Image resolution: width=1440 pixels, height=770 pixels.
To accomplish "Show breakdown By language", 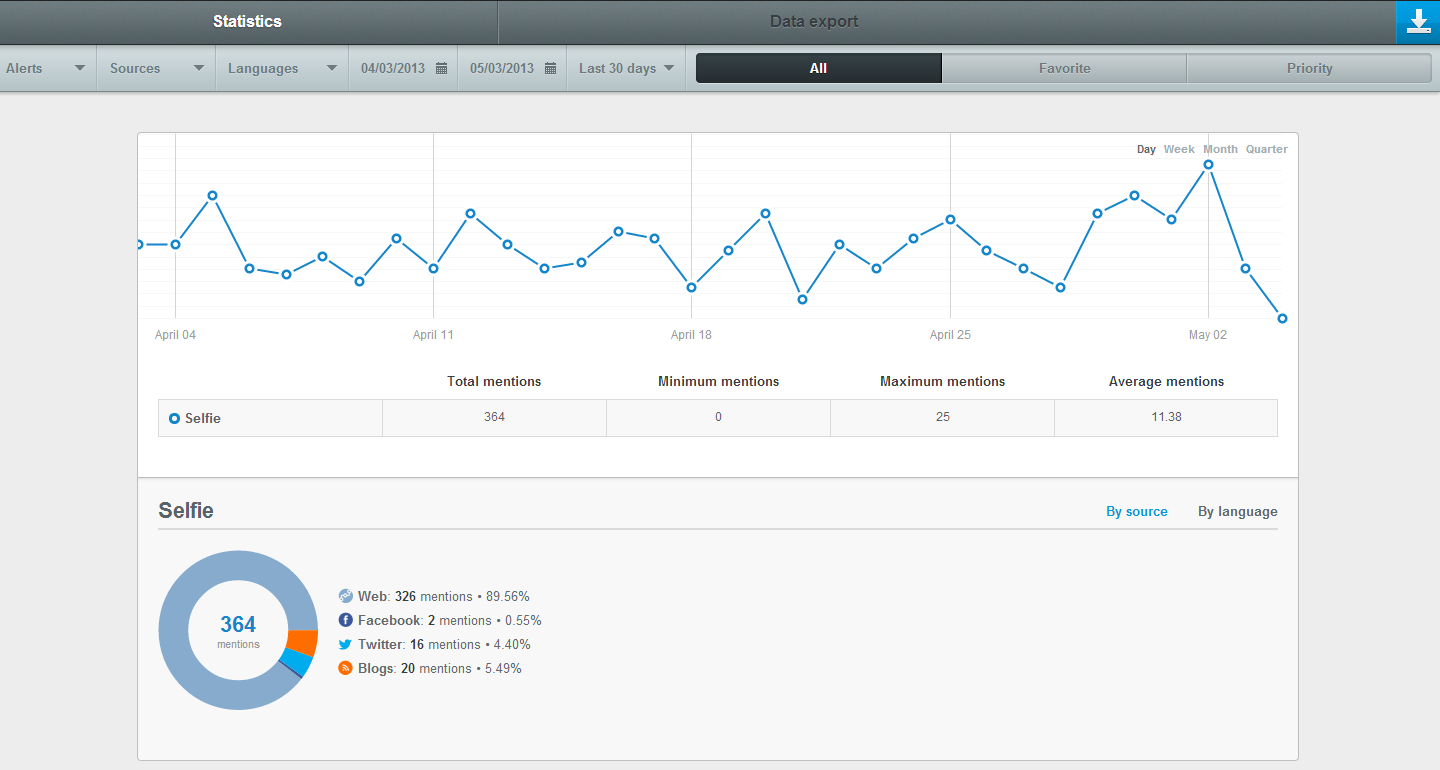I will pos(1237,511).
